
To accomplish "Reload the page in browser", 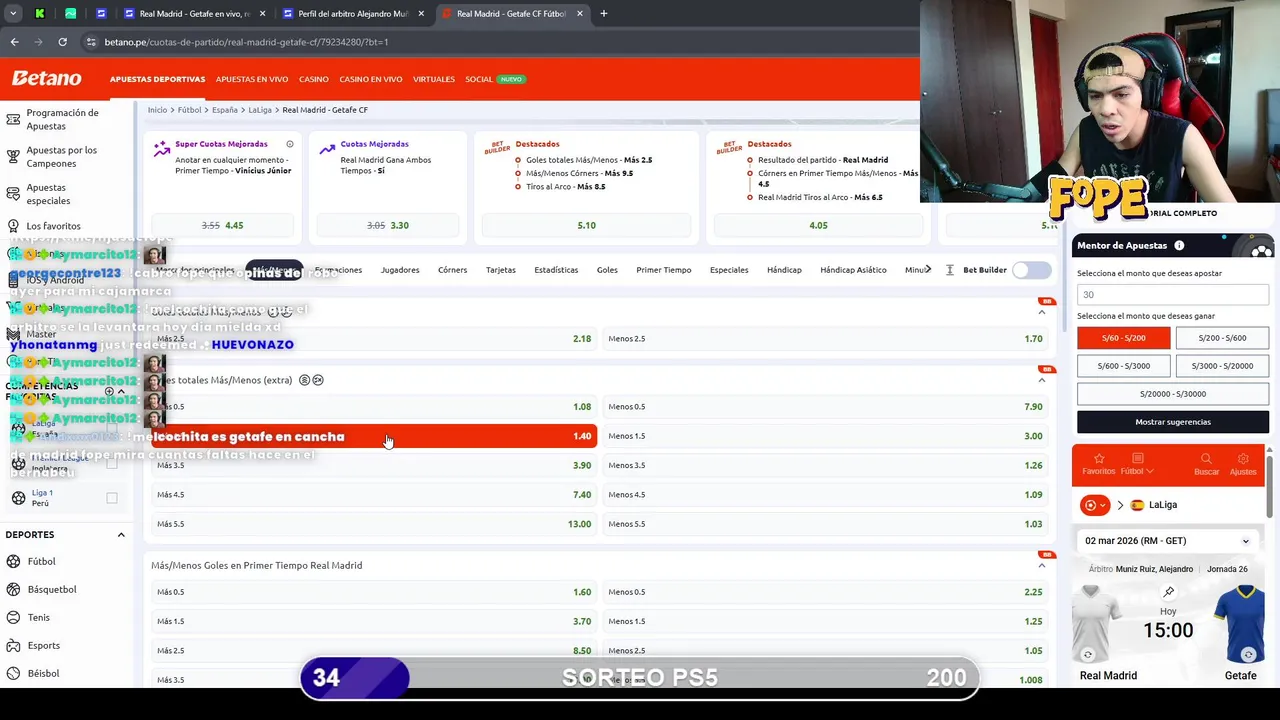I will (62, 42).
